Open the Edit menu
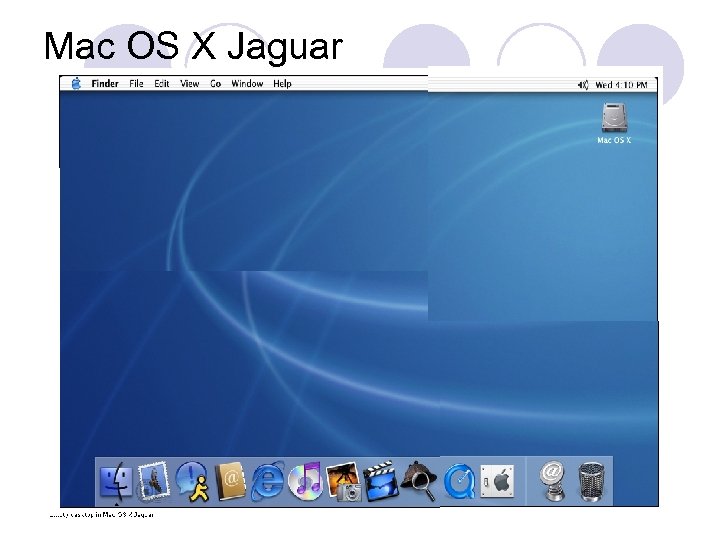720x540 pixels. click(x=162, y=84)
